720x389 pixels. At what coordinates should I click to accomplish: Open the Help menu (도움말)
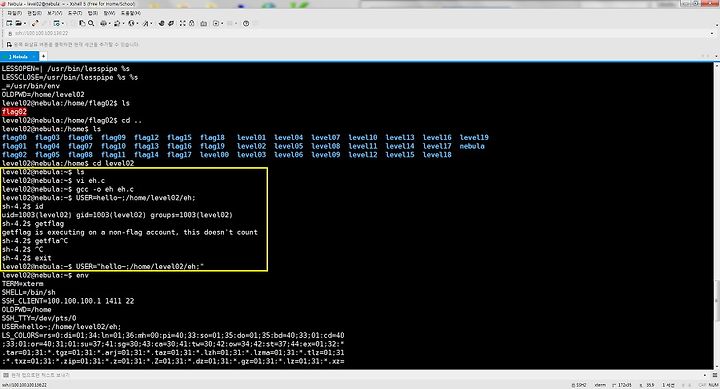pyautogui.click(x=131, y=13)
